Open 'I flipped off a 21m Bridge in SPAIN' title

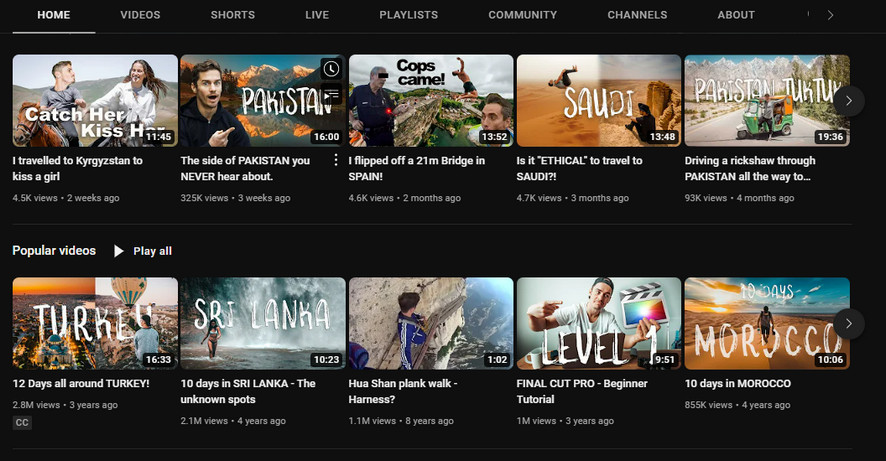(416, 168)
